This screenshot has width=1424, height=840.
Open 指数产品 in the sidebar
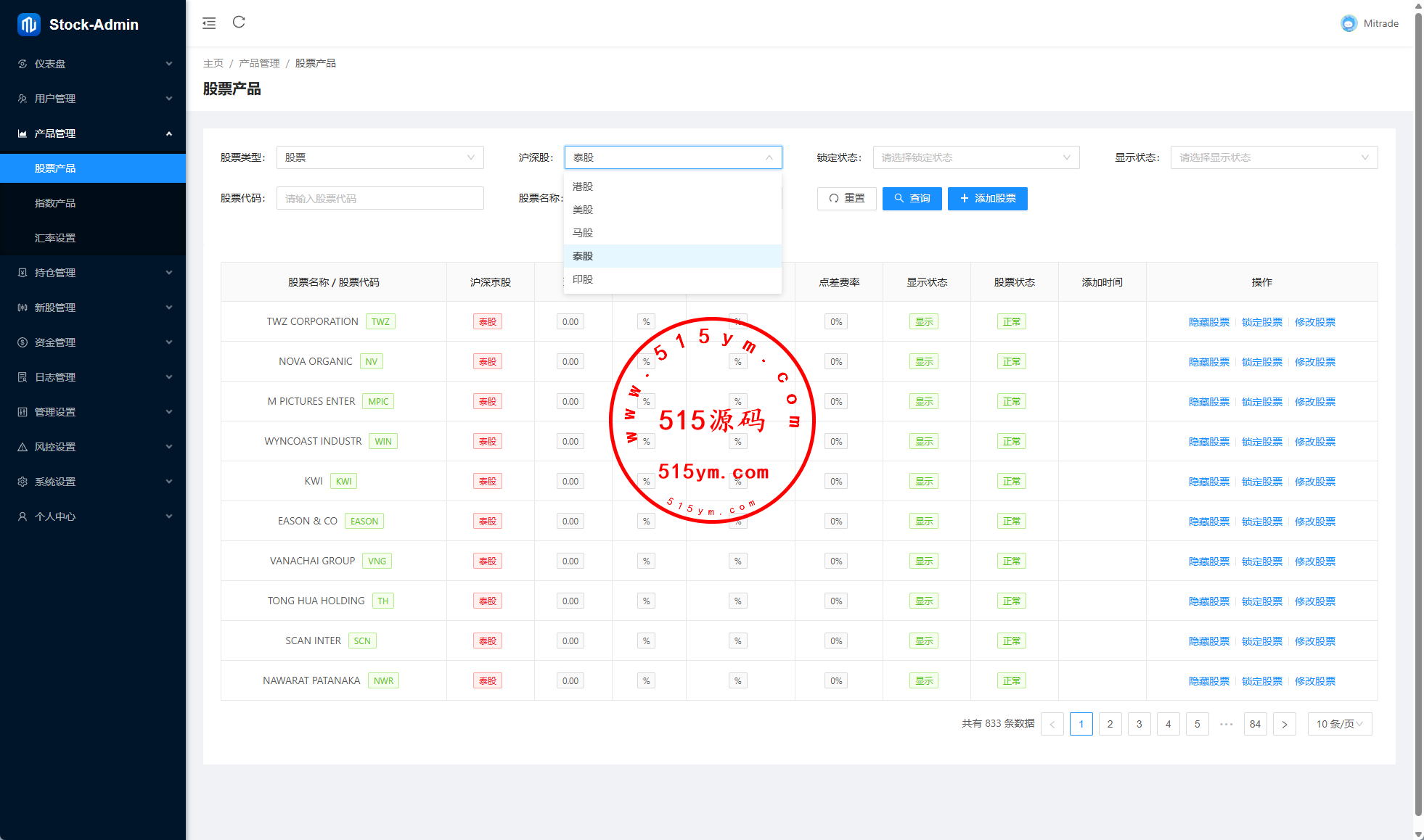tap(55, 203)
